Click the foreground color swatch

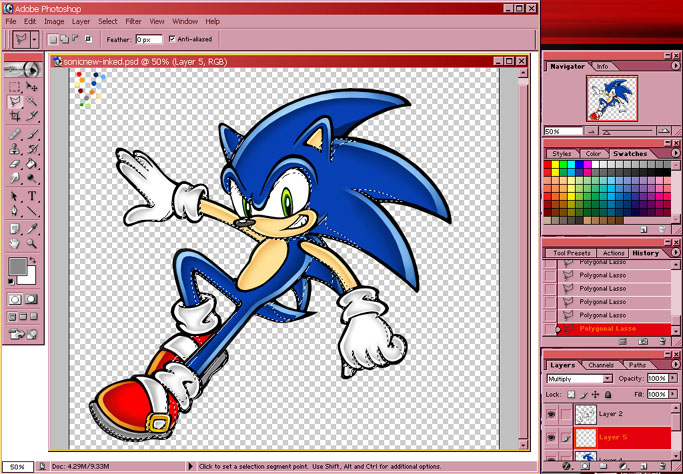[x=17, y=266]
